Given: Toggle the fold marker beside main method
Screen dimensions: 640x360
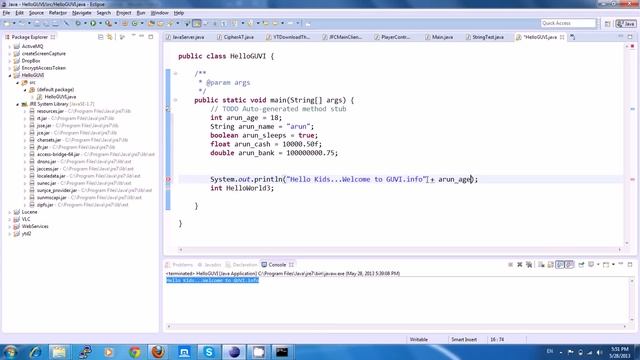Looking at the screenshot, I should coord(176,100).
